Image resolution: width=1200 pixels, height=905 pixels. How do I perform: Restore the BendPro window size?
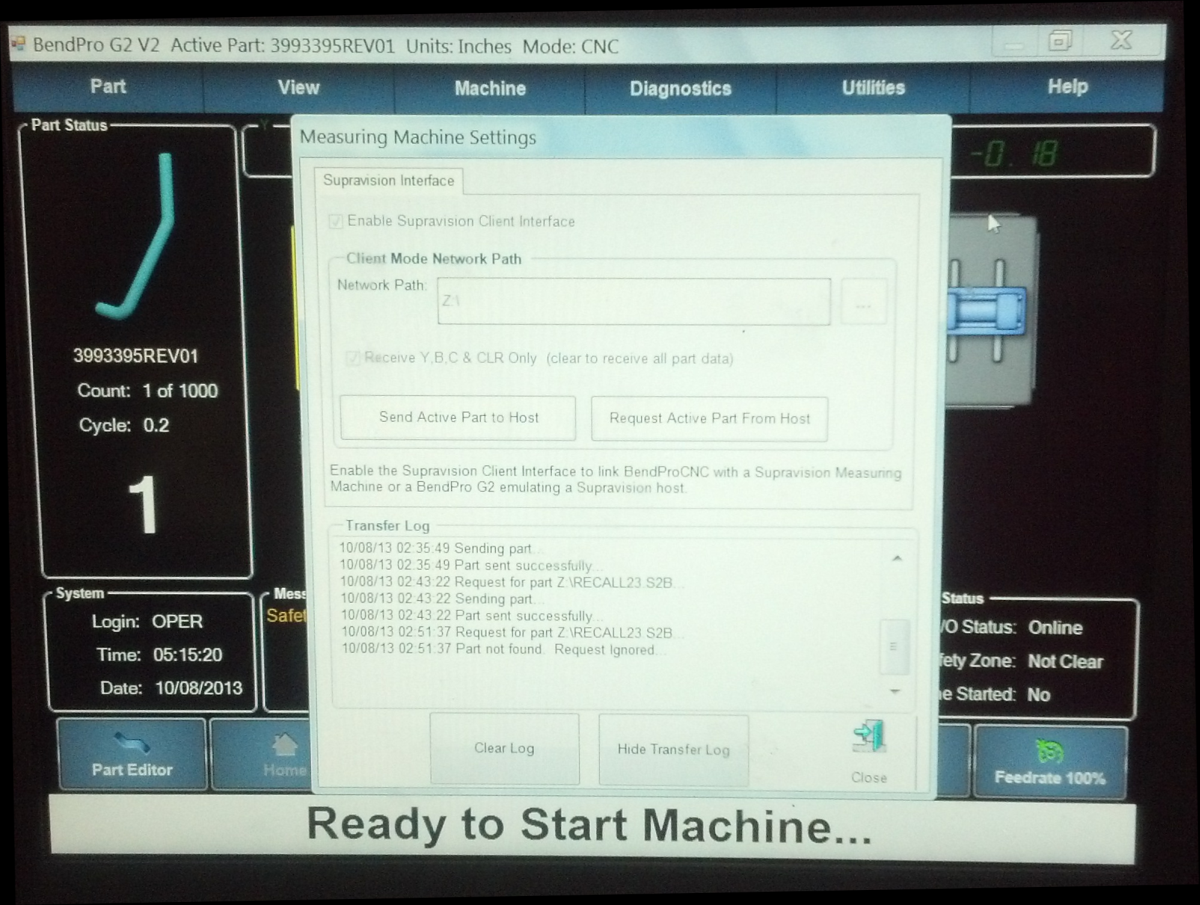pyautogui.click(x=1059, y=41)
